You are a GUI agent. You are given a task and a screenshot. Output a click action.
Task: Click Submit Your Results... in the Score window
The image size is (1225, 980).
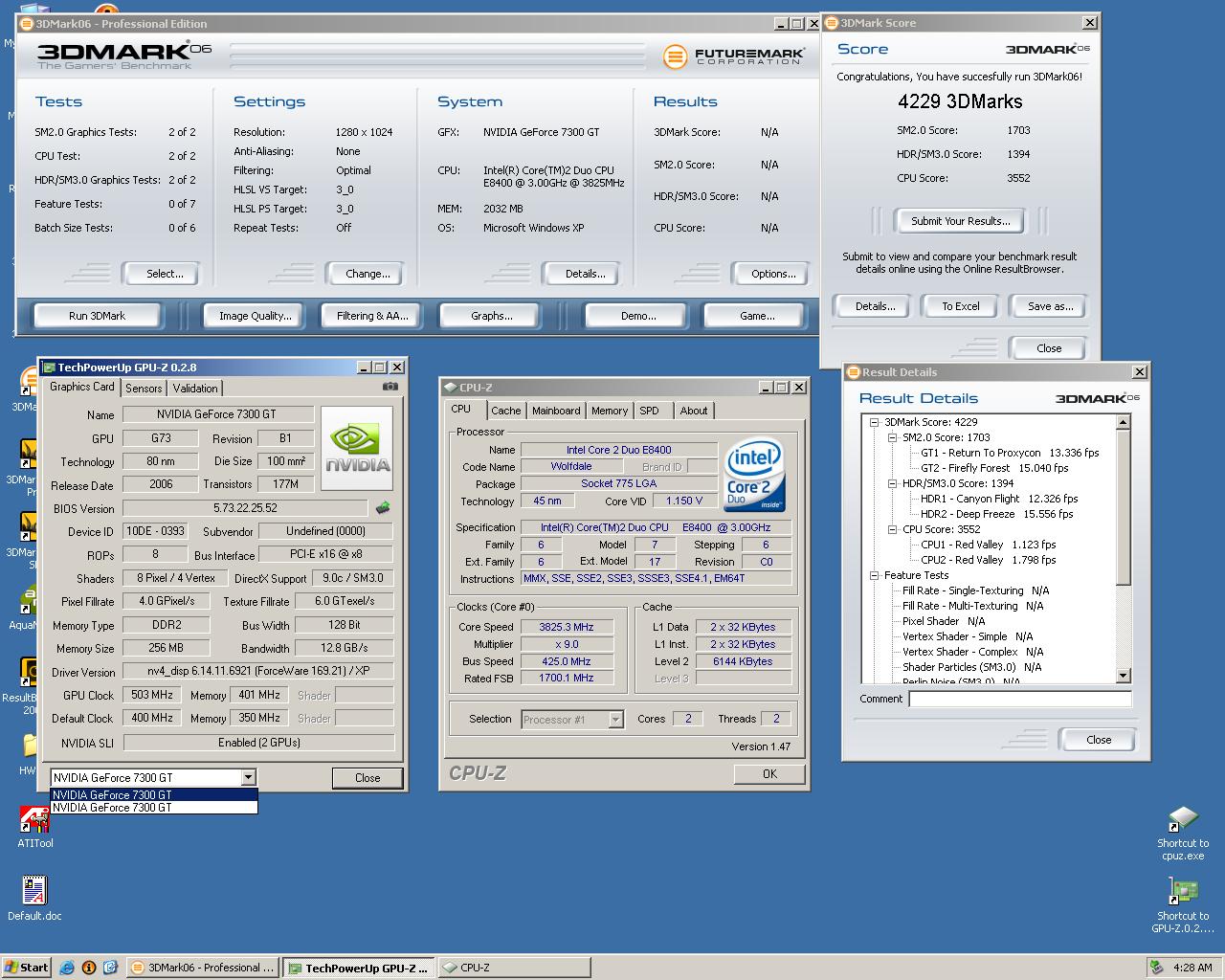tap(960, 221)
